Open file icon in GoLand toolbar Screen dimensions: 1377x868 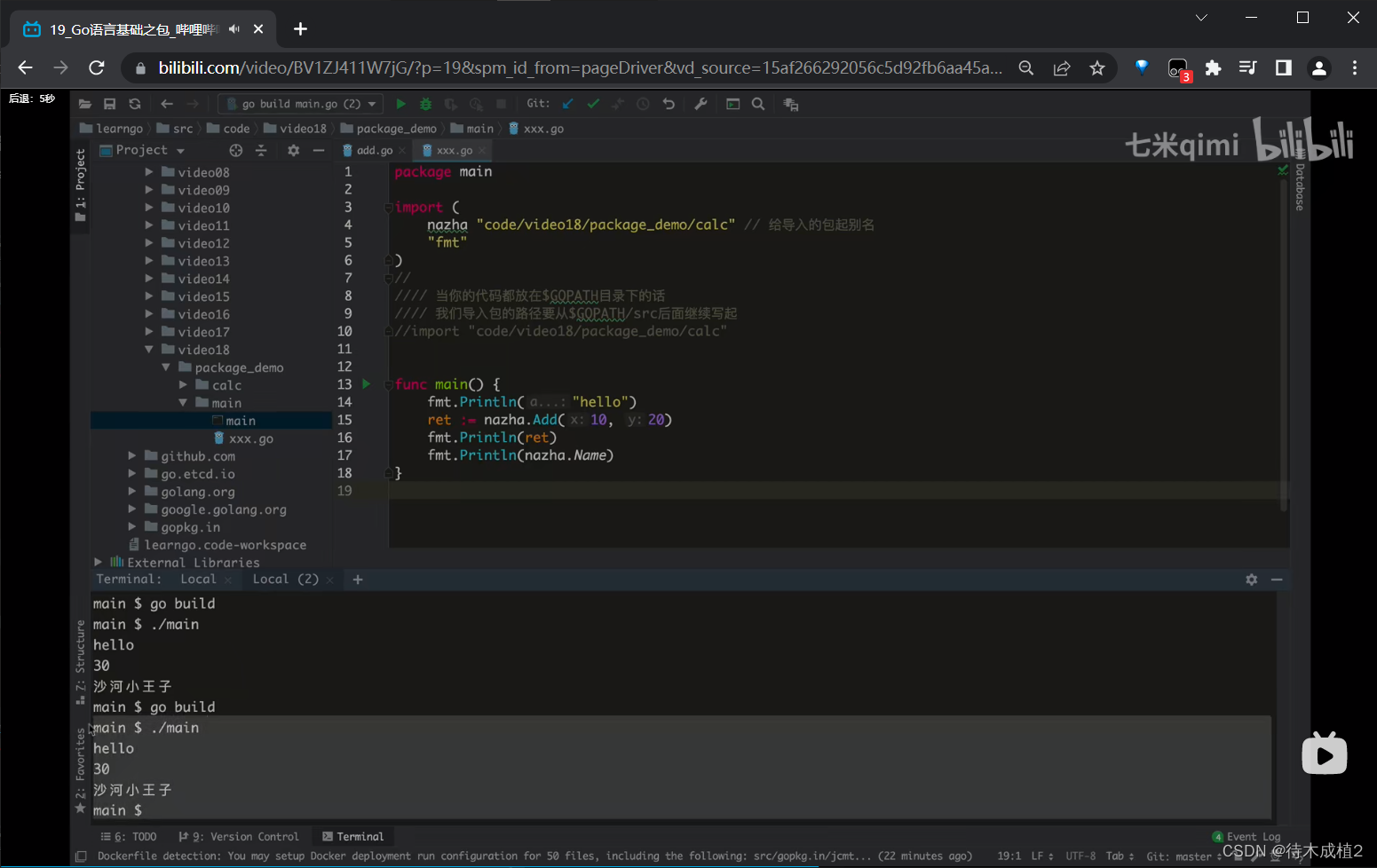pyautogui.click(x=85, y=104)
